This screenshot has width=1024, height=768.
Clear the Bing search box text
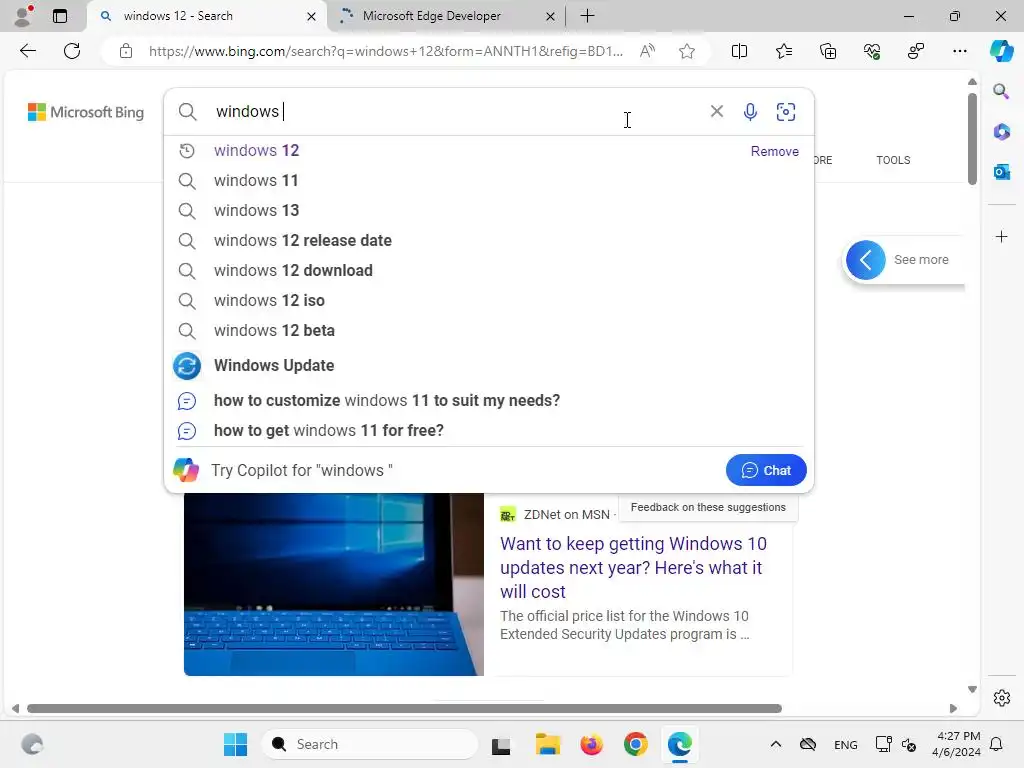(716, 112)
